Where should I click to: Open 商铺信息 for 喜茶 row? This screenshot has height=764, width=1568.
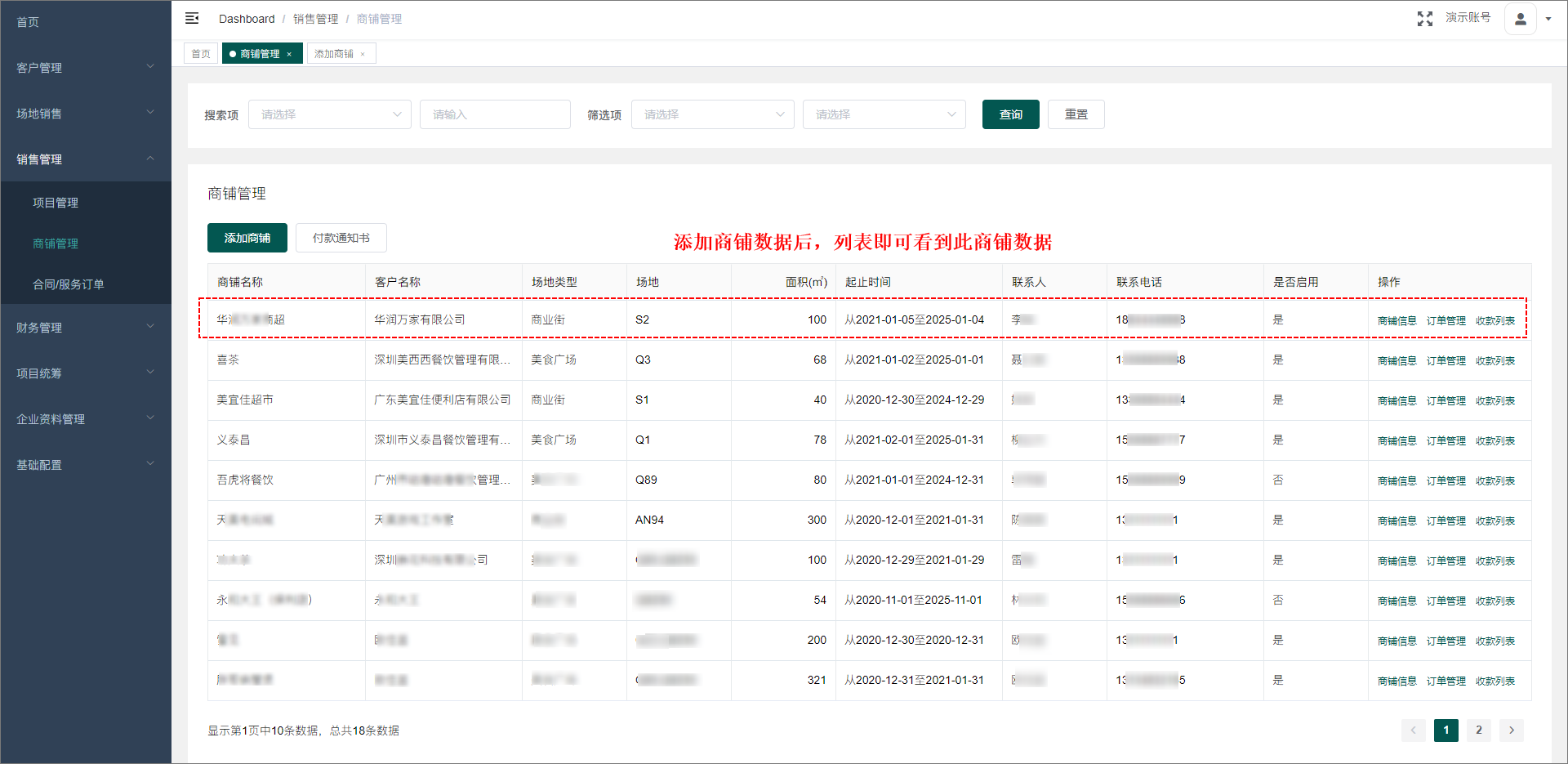[1397, 360]
